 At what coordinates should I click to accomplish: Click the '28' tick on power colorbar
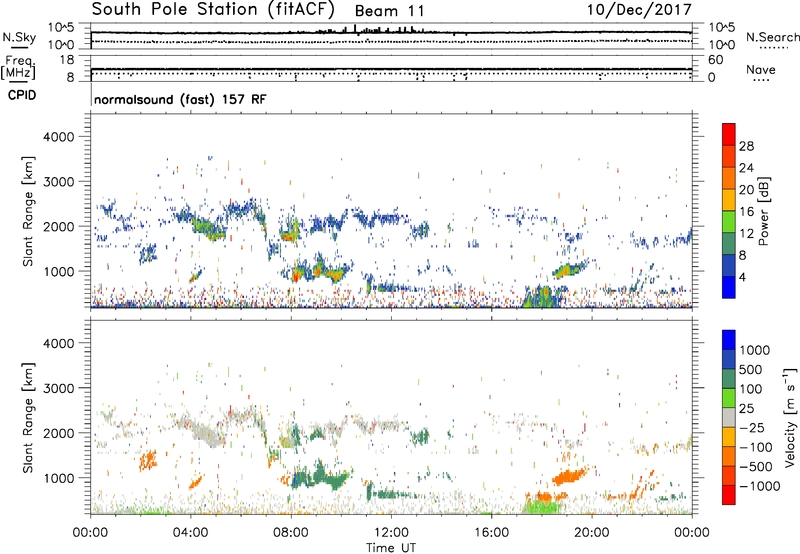click(746, 146)
